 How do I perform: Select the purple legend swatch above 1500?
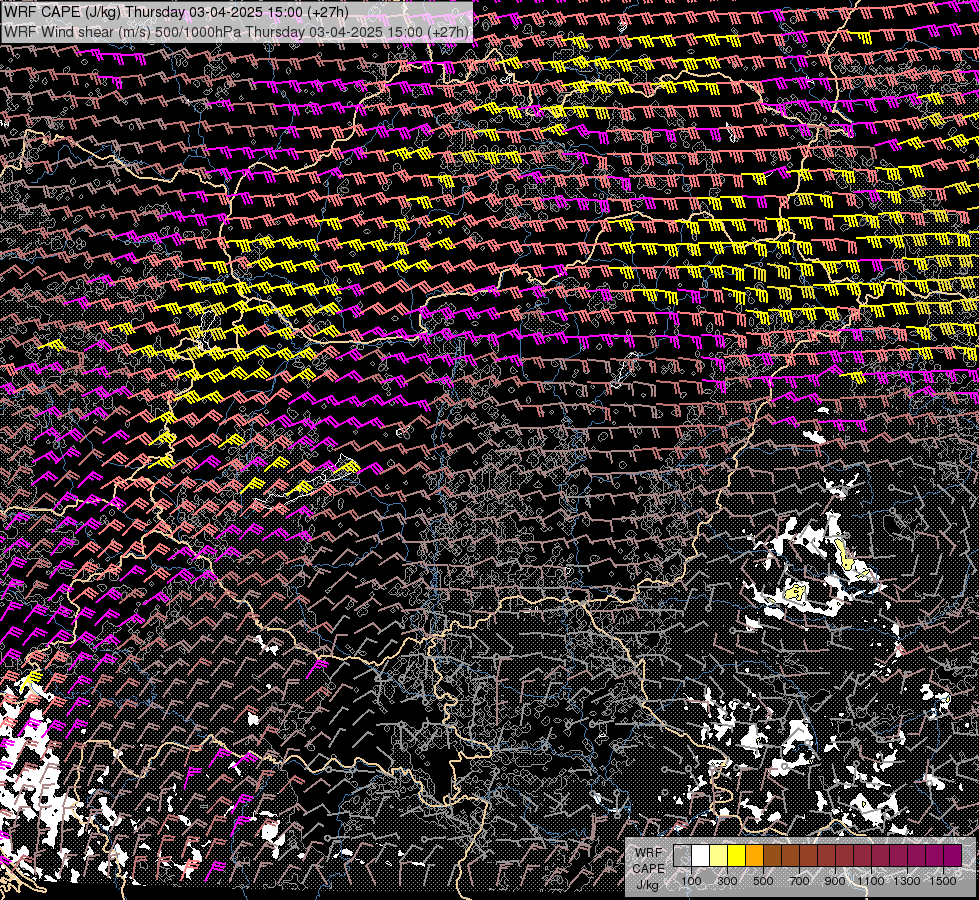[953, 855]
